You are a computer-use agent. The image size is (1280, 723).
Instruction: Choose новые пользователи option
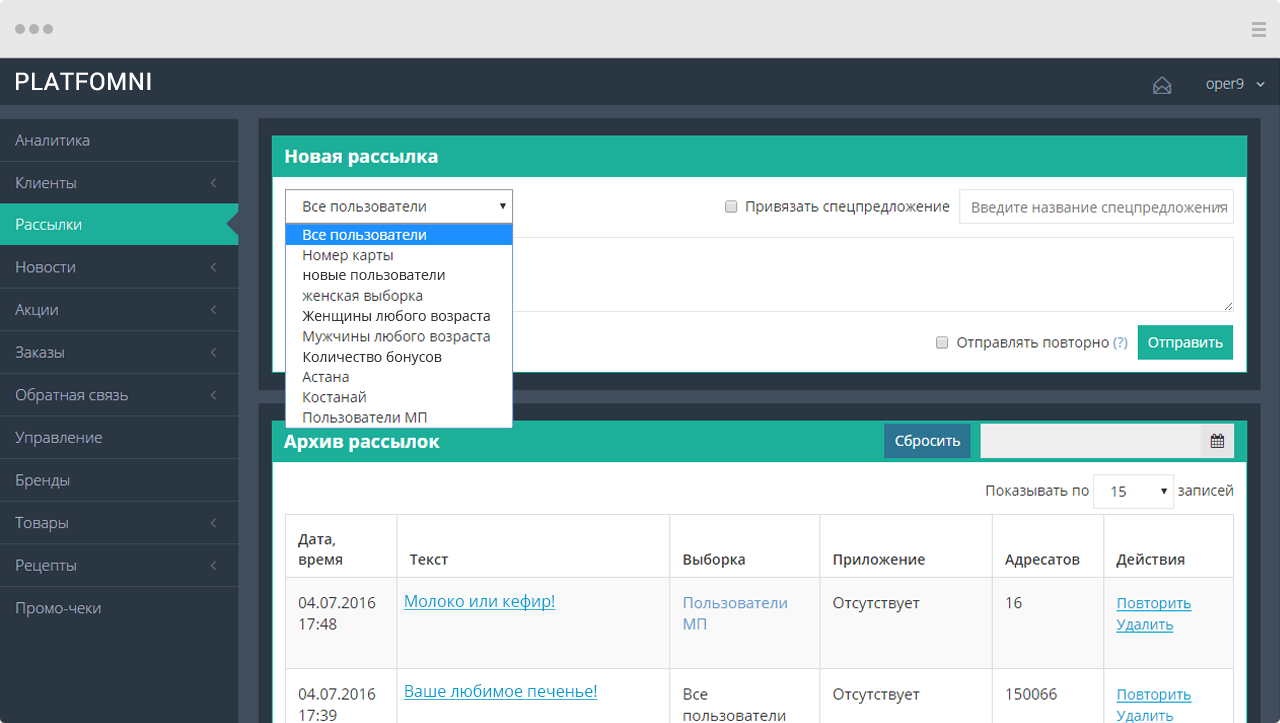[399, 275]
